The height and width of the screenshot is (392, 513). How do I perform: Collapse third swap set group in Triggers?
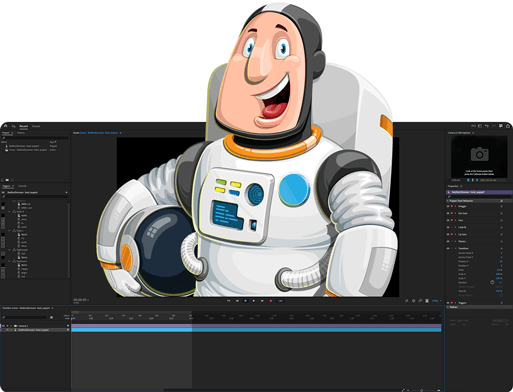pyautogui.click(x=9, y=250)
